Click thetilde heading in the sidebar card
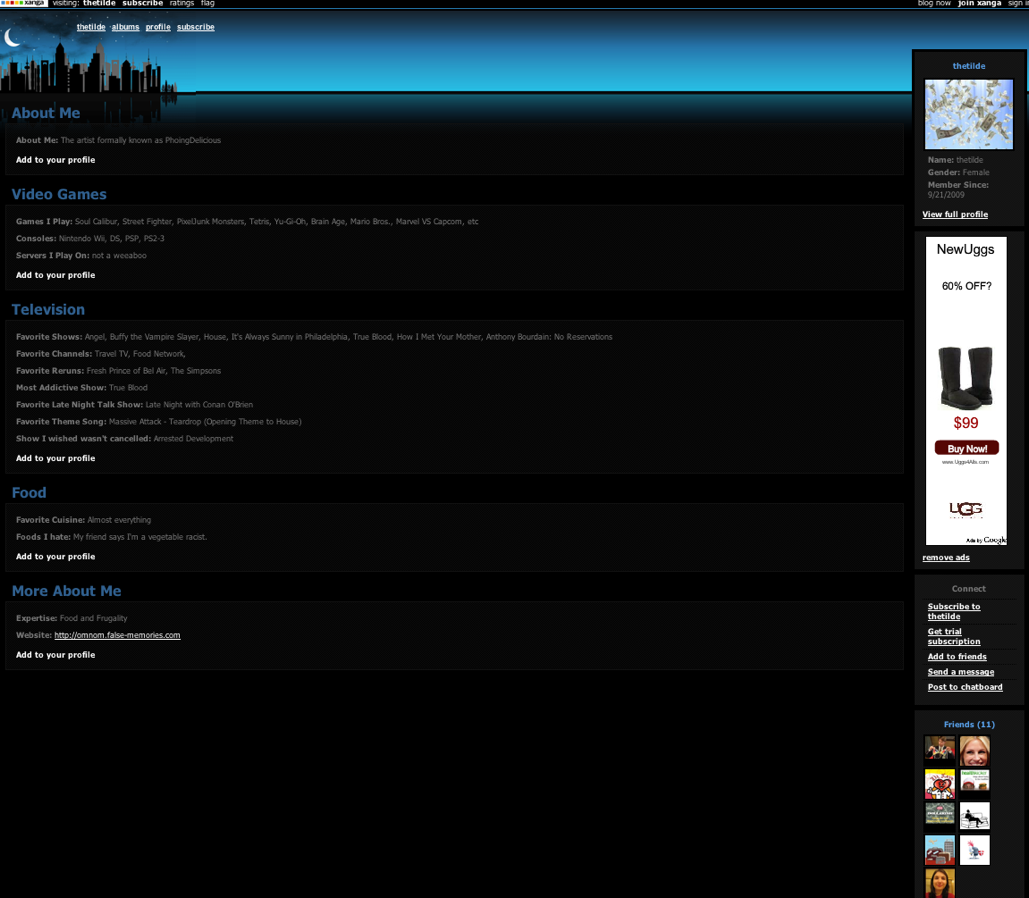 969,66
